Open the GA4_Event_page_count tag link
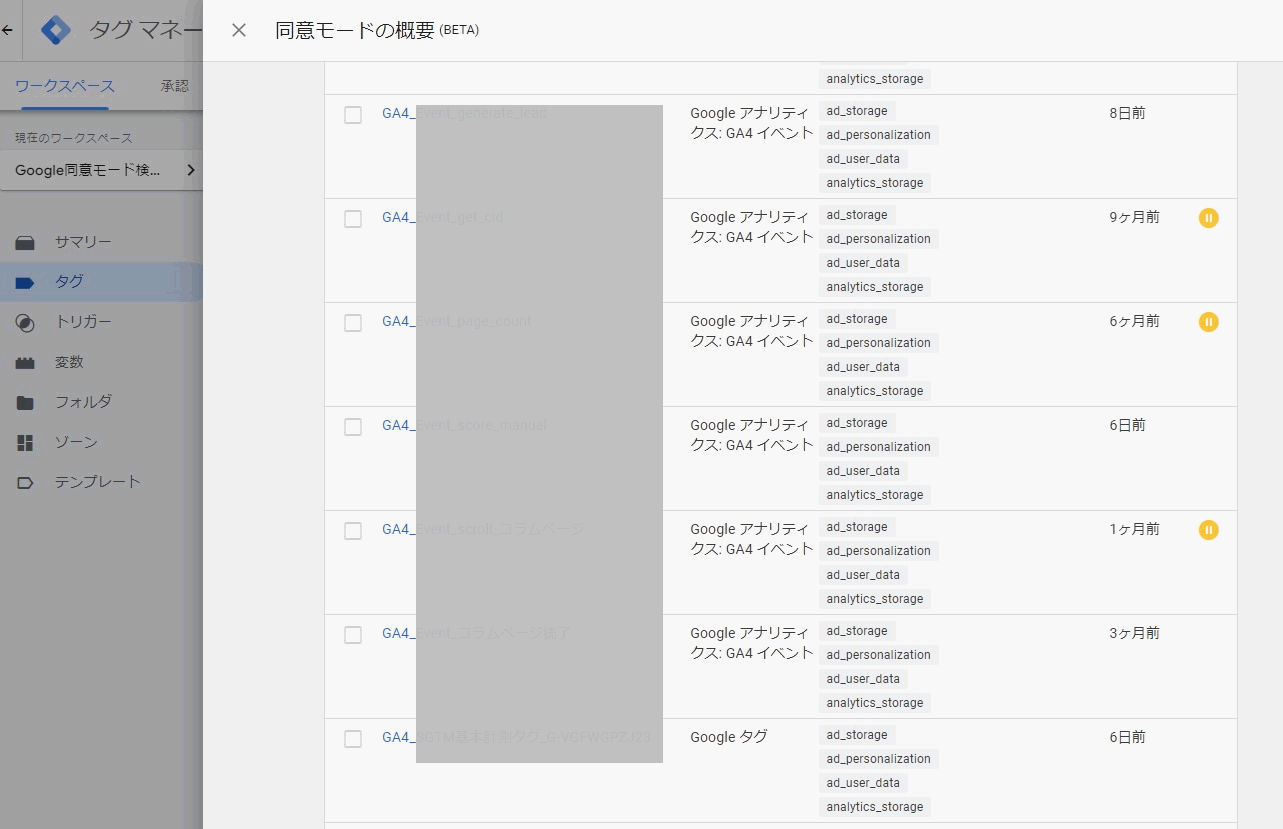 pyautogui.click(x=457, y=321)
